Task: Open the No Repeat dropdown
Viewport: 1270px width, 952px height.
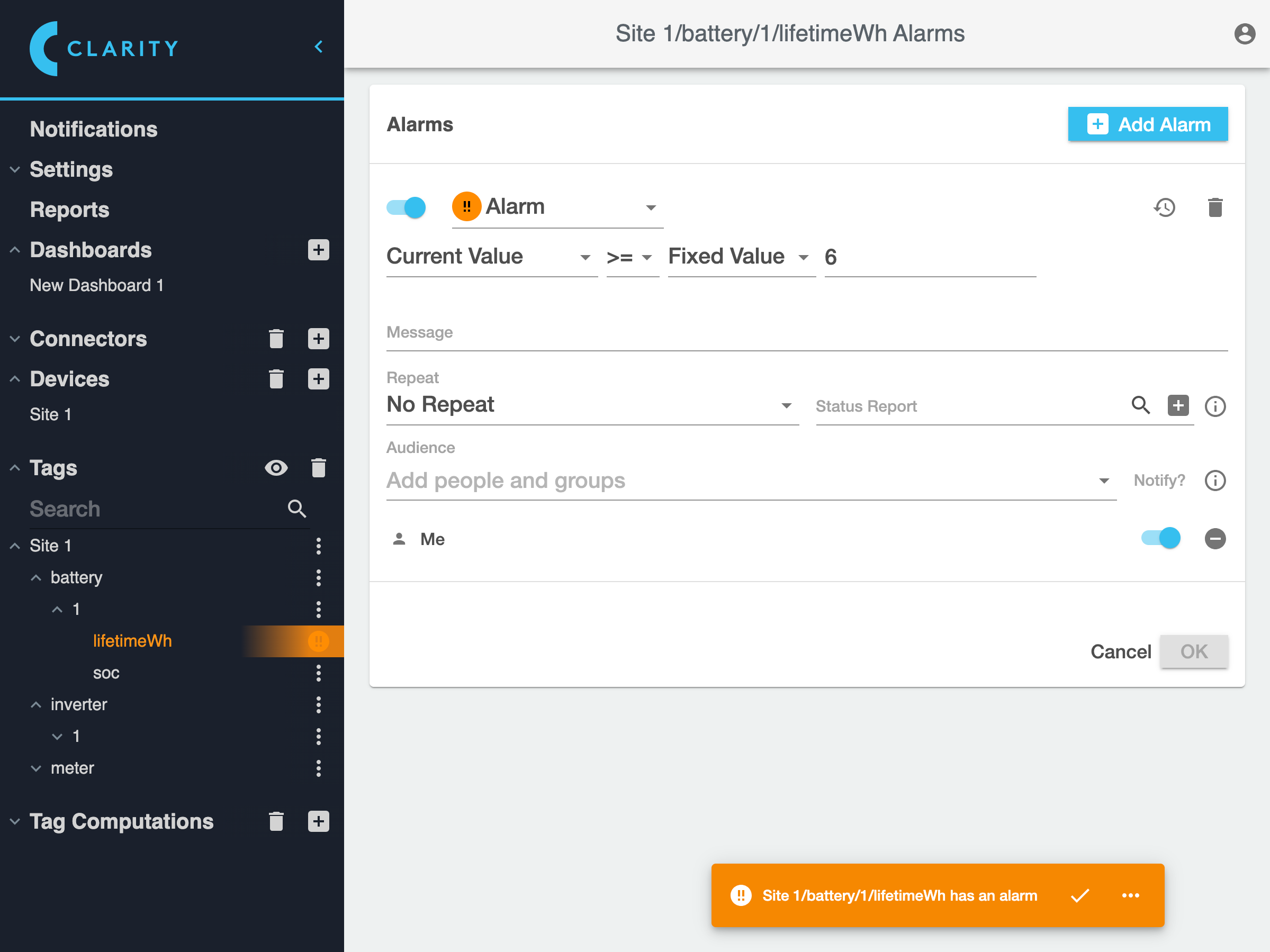Action: pos(591,405)
